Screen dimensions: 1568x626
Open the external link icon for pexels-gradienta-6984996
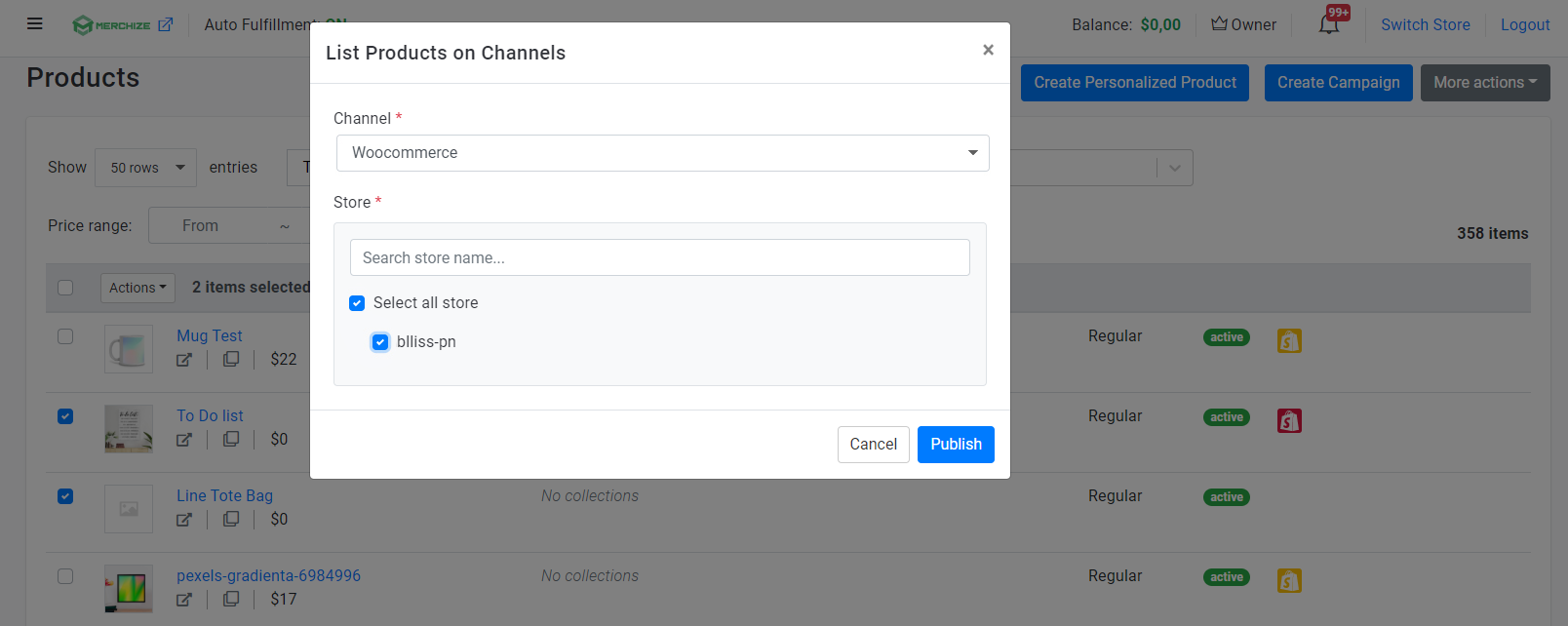tap(184, 600)
